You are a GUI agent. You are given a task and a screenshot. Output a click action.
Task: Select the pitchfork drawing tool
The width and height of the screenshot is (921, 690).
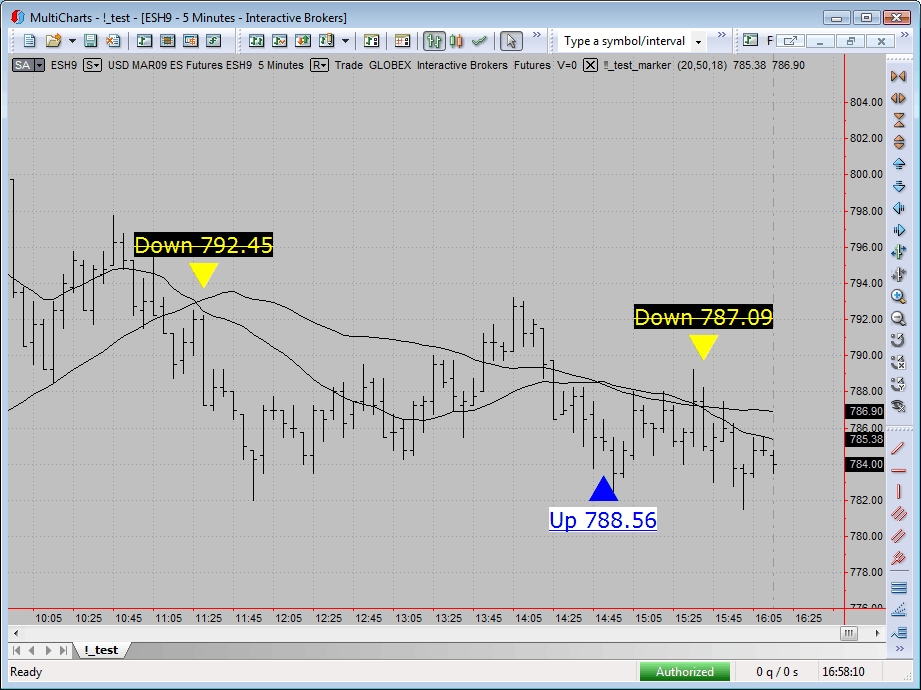[x=899, y=558]
